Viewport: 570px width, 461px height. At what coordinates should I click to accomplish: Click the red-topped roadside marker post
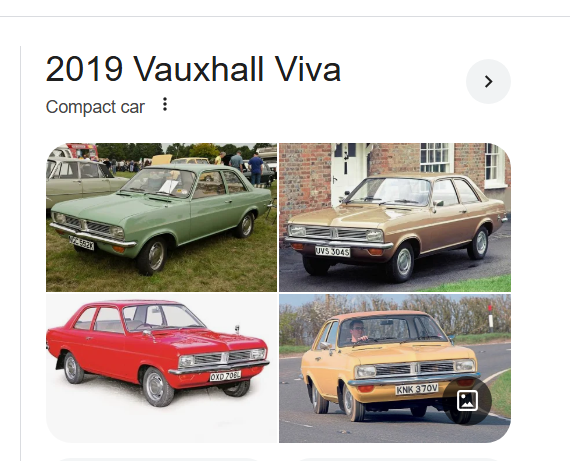point(490,318)
